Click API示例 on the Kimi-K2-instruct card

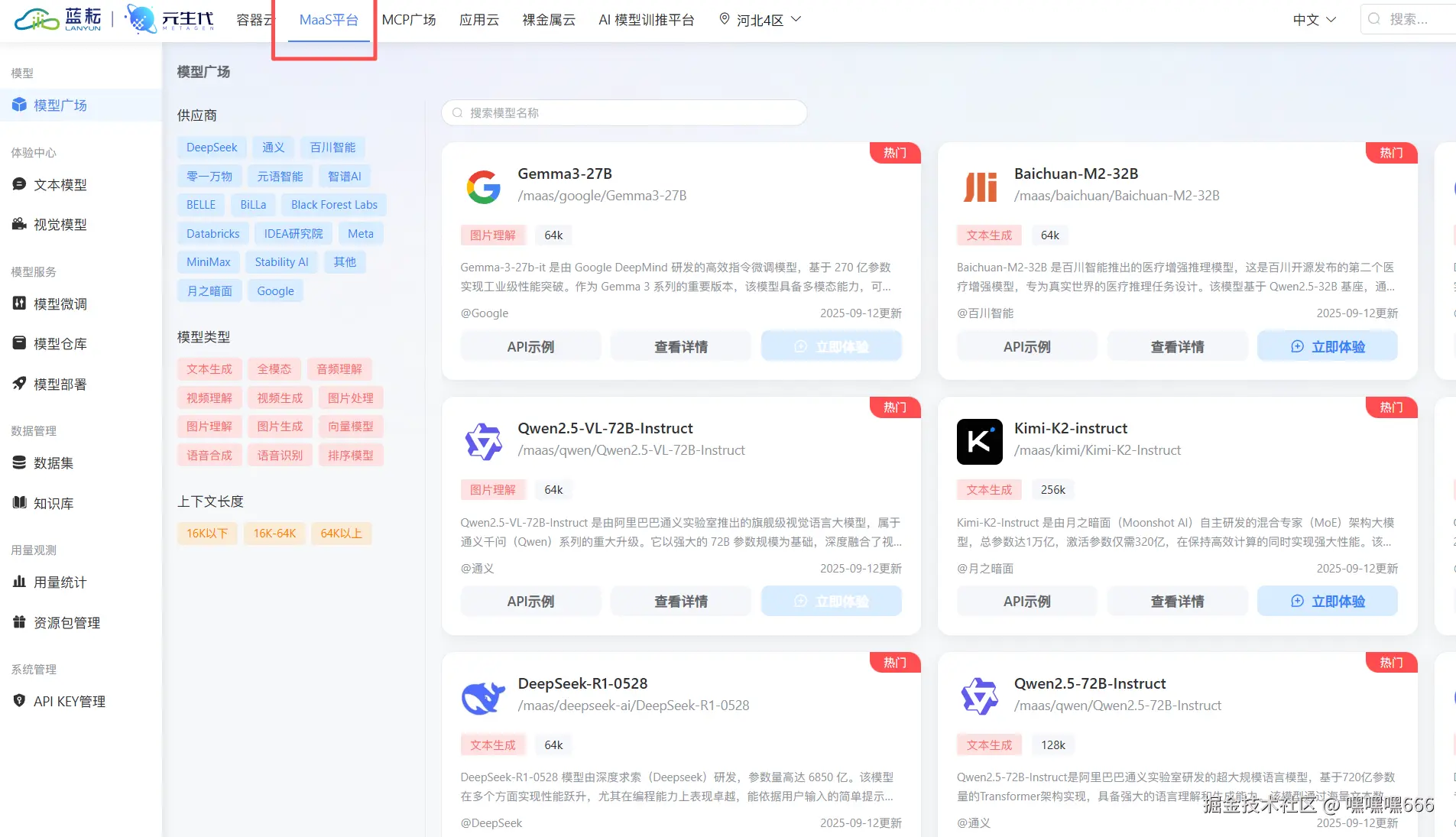click(1027, 601)
